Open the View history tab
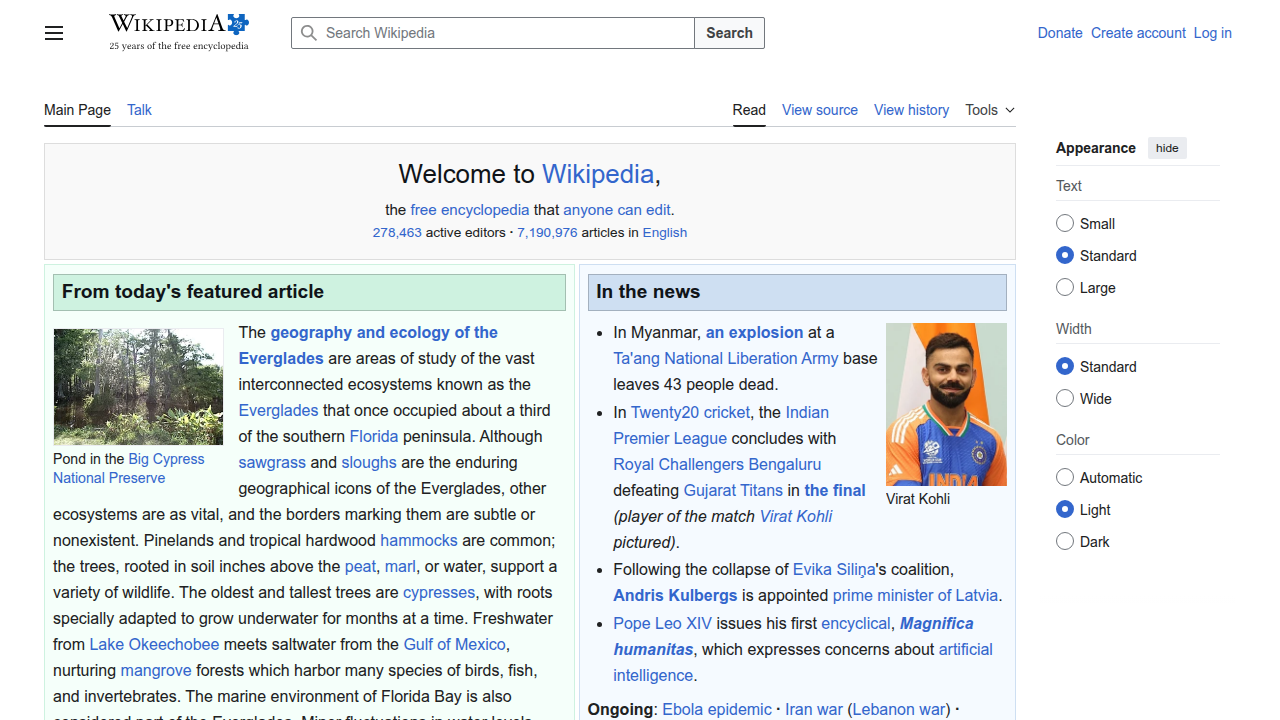 pos(911,110)
